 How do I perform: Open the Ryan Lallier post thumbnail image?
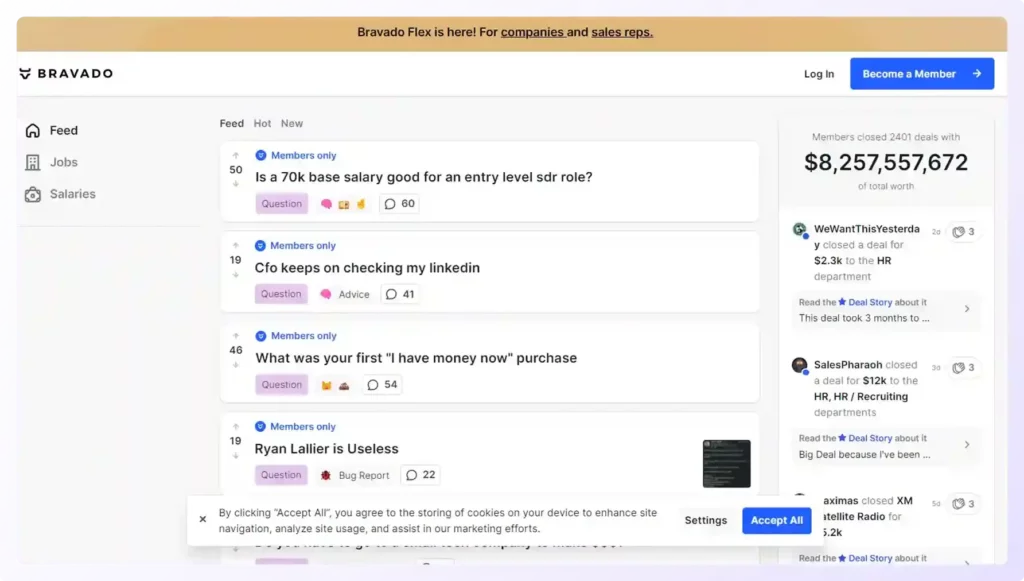726,463
